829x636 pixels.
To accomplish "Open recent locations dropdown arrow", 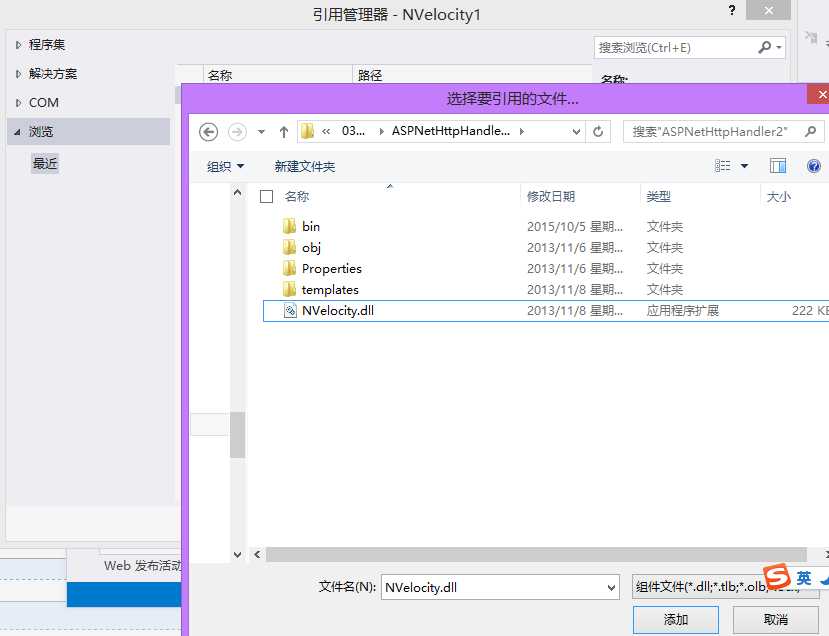I will click(261, 132).
